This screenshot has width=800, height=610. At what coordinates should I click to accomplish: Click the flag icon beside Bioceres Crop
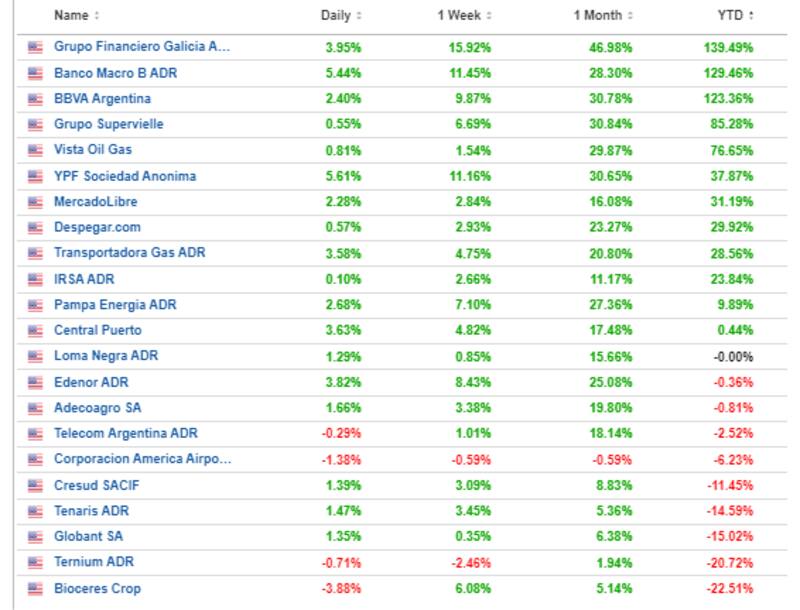point(36,589)
